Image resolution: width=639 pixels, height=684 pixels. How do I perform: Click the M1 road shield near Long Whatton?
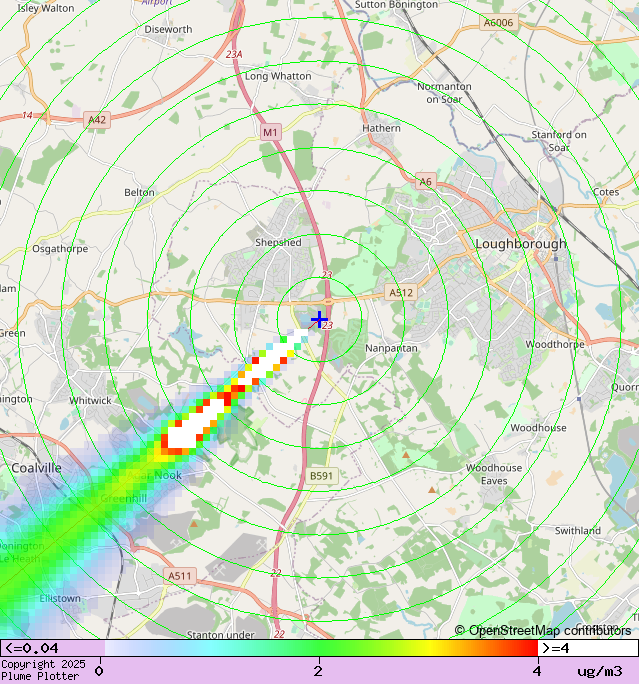click(270, 132)
